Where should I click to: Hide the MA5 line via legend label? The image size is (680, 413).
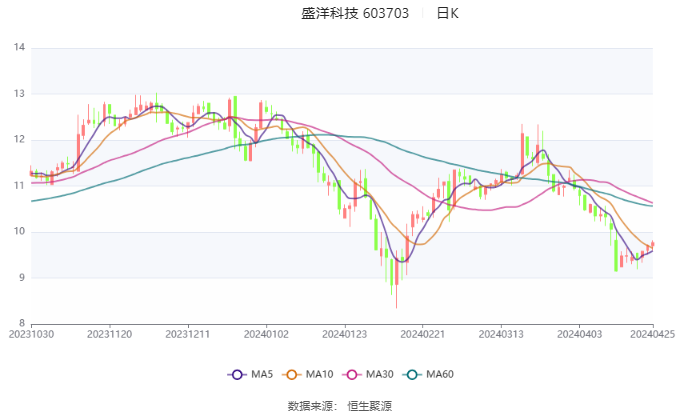point(262,374)
